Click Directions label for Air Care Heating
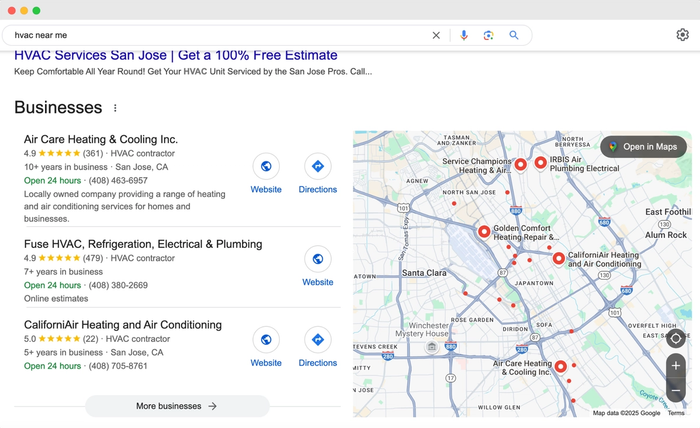This screenshot has height=428, width=700. click(x=318, y=189)
